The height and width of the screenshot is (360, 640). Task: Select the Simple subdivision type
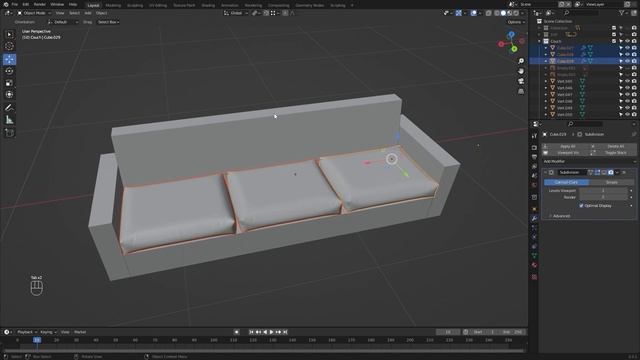click(611, 182)
